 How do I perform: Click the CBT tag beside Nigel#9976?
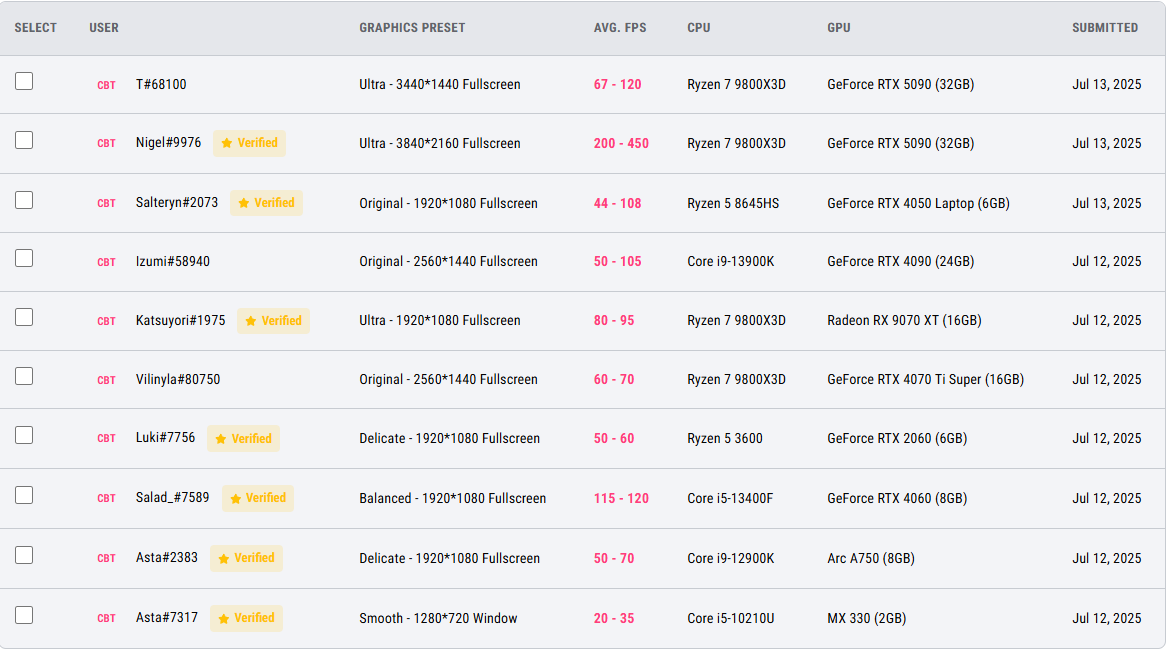click(x=107, y=143)
